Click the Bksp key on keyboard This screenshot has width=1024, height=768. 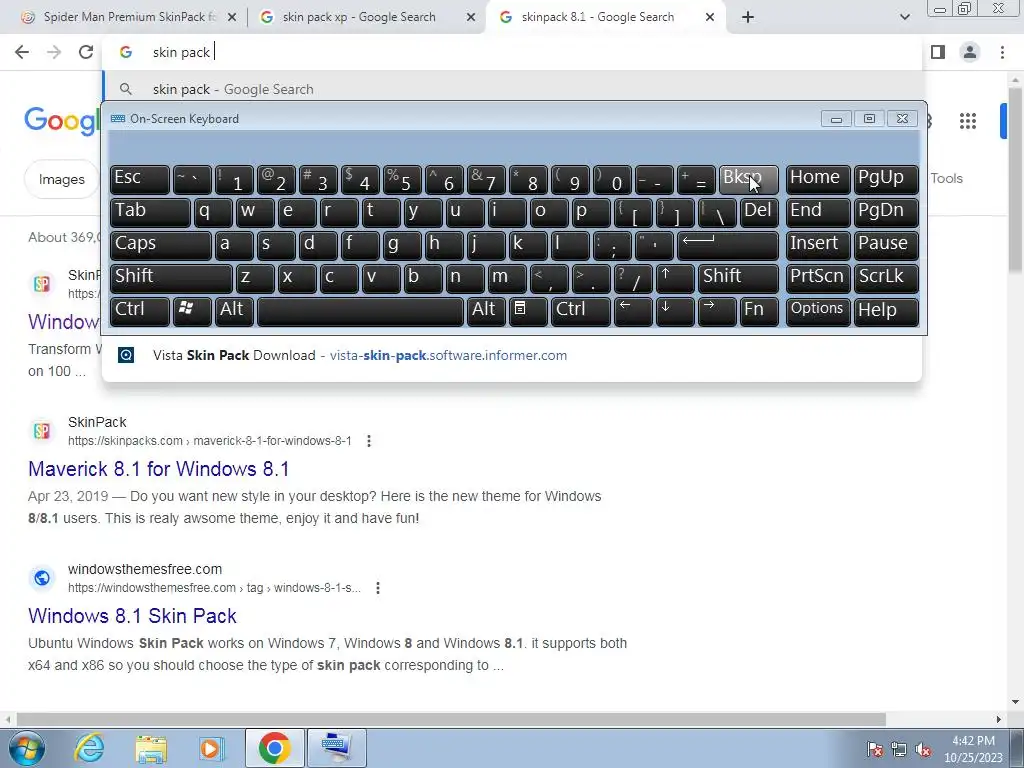pyautogui.click(x=748, y=180)
